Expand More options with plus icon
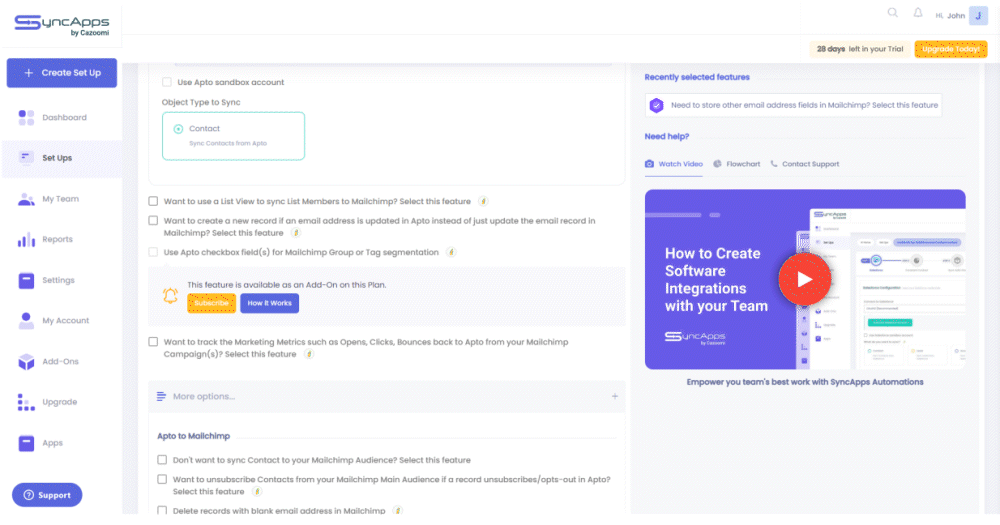Viewport: 1000px width, 525px height. point(615,396)
